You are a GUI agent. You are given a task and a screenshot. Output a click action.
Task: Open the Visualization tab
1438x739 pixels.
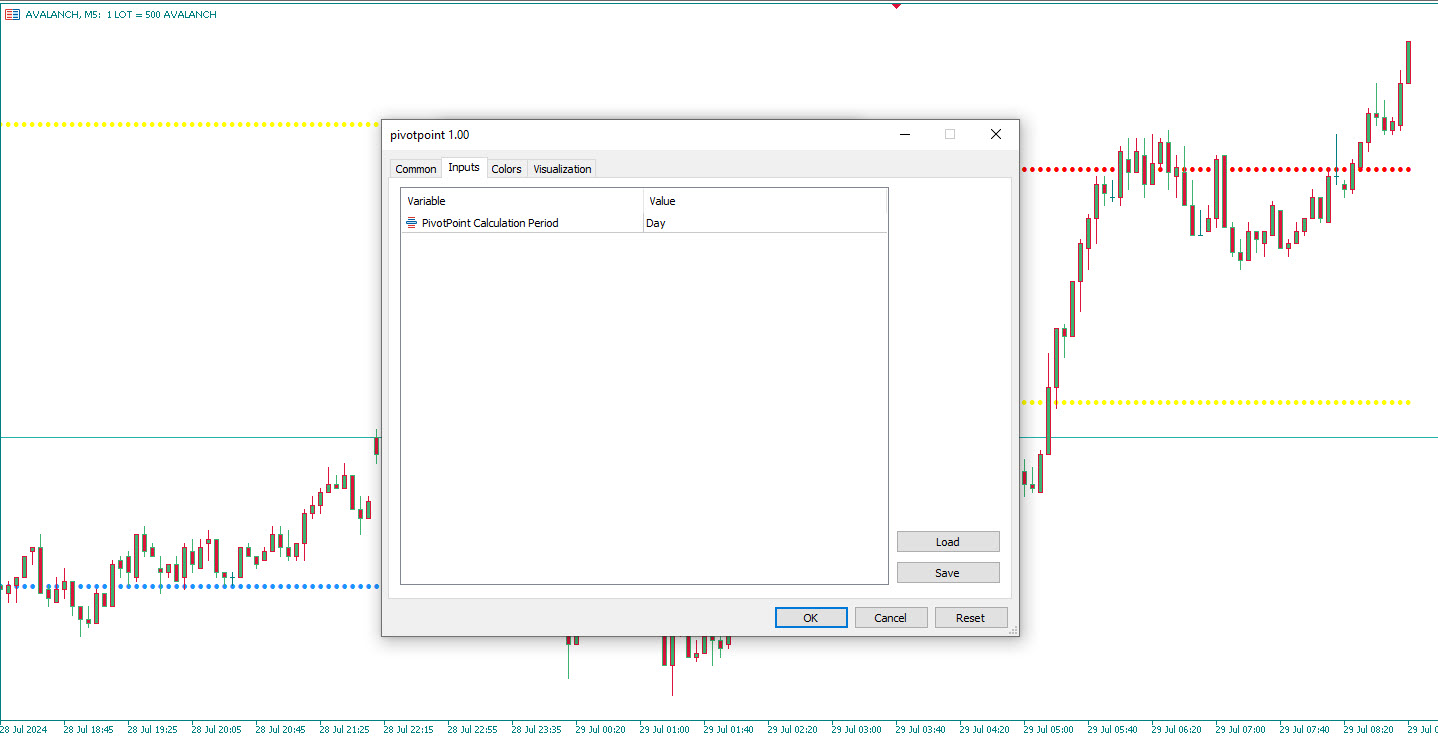coord(562,169)
